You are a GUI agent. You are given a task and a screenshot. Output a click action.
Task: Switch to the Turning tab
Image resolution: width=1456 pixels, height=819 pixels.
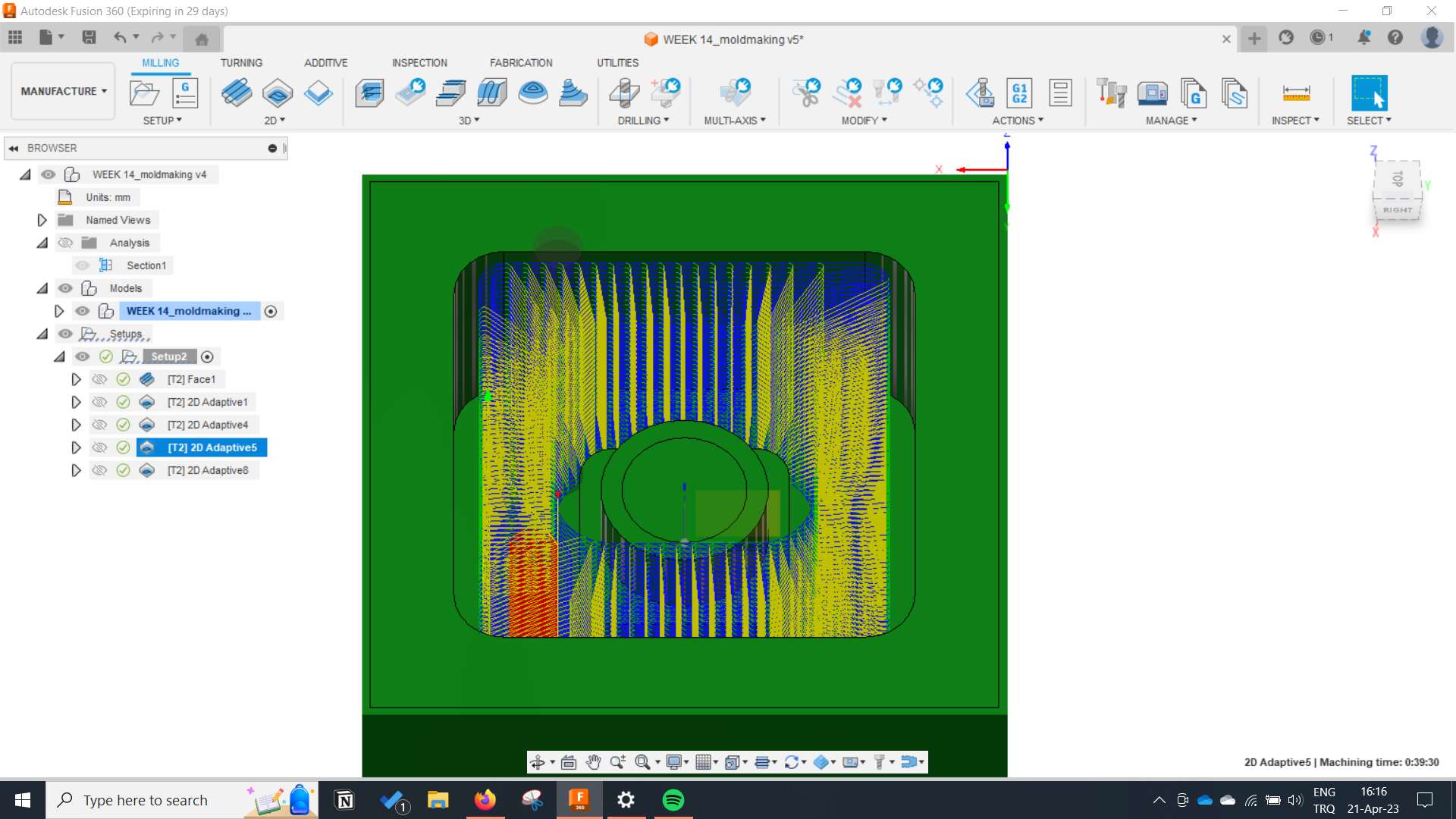[241, 62]
